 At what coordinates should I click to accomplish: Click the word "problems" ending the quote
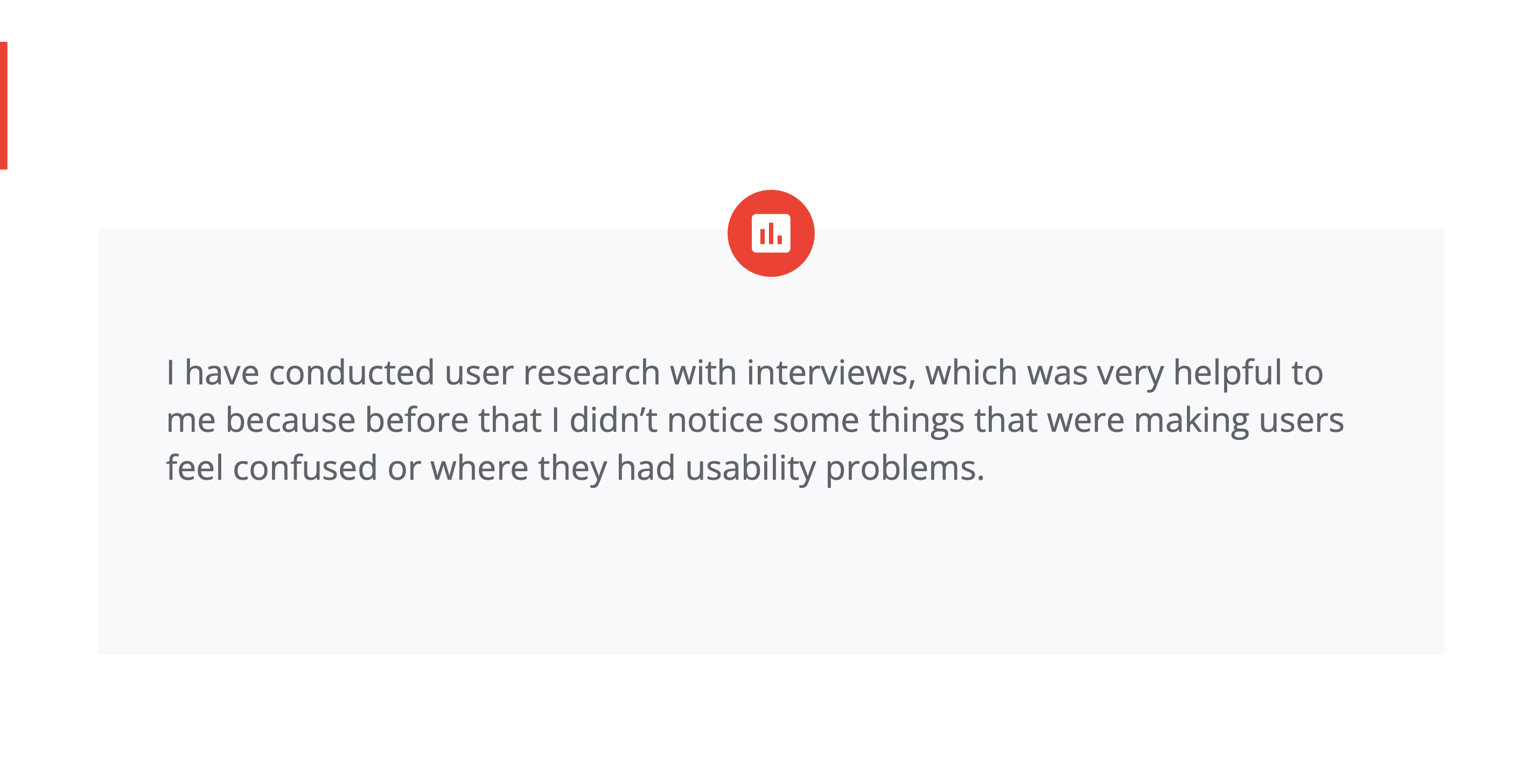click(x=904, y=468)
